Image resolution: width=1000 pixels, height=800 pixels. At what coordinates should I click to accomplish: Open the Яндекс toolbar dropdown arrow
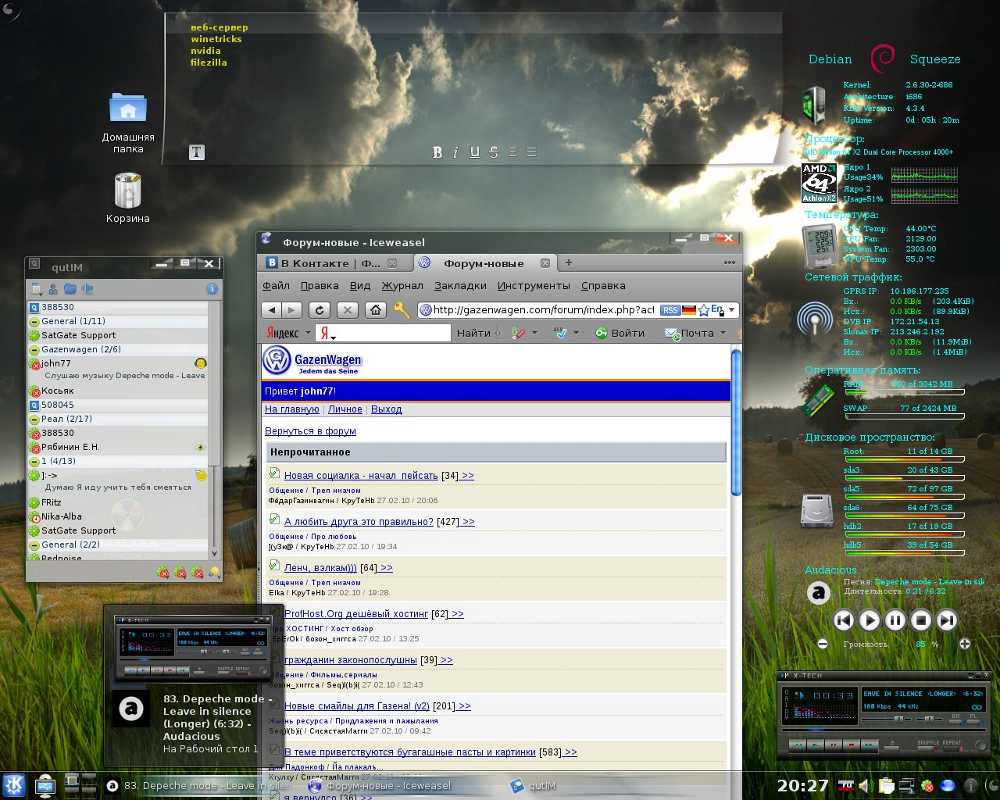[x=307, y=332]
